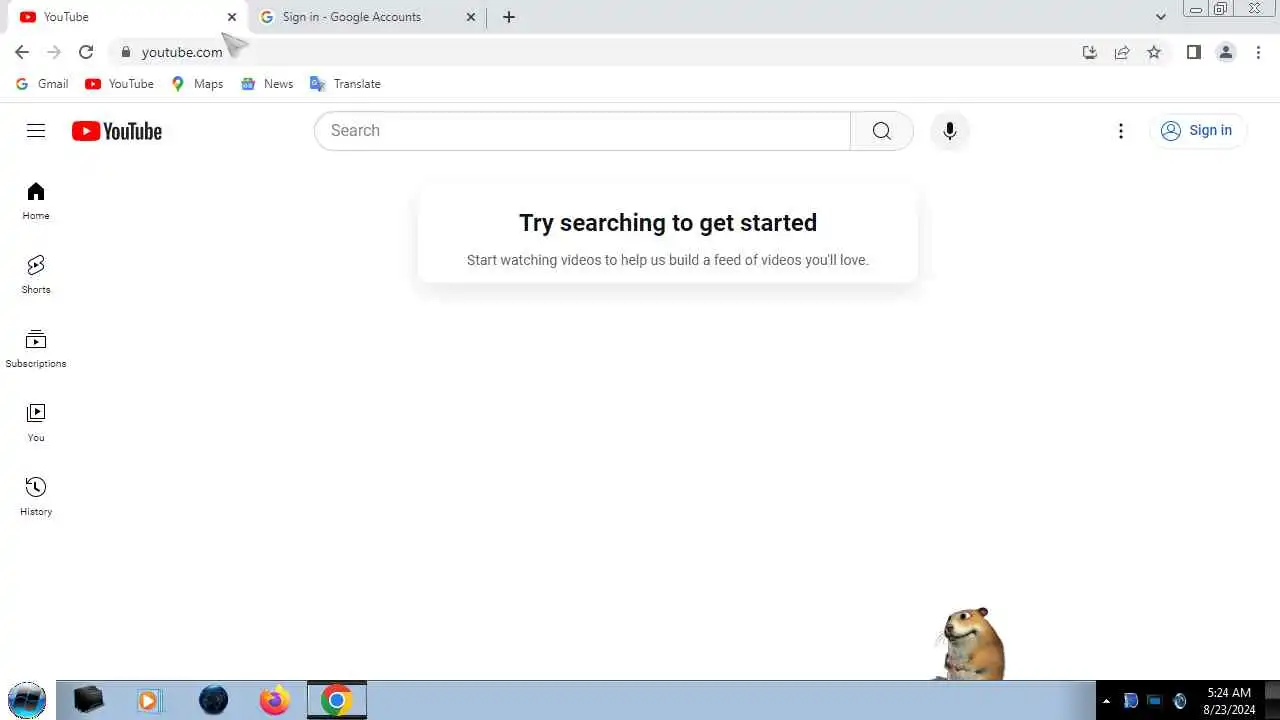The image size is (1280, 720).
Task: Bookmark this page with the star icon
Action: click(1154, 52)
